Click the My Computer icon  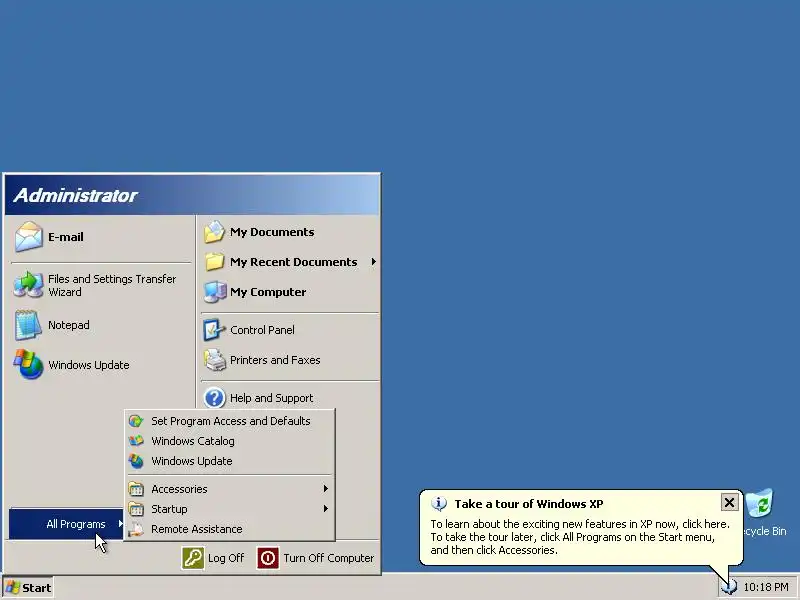[214, 292]
